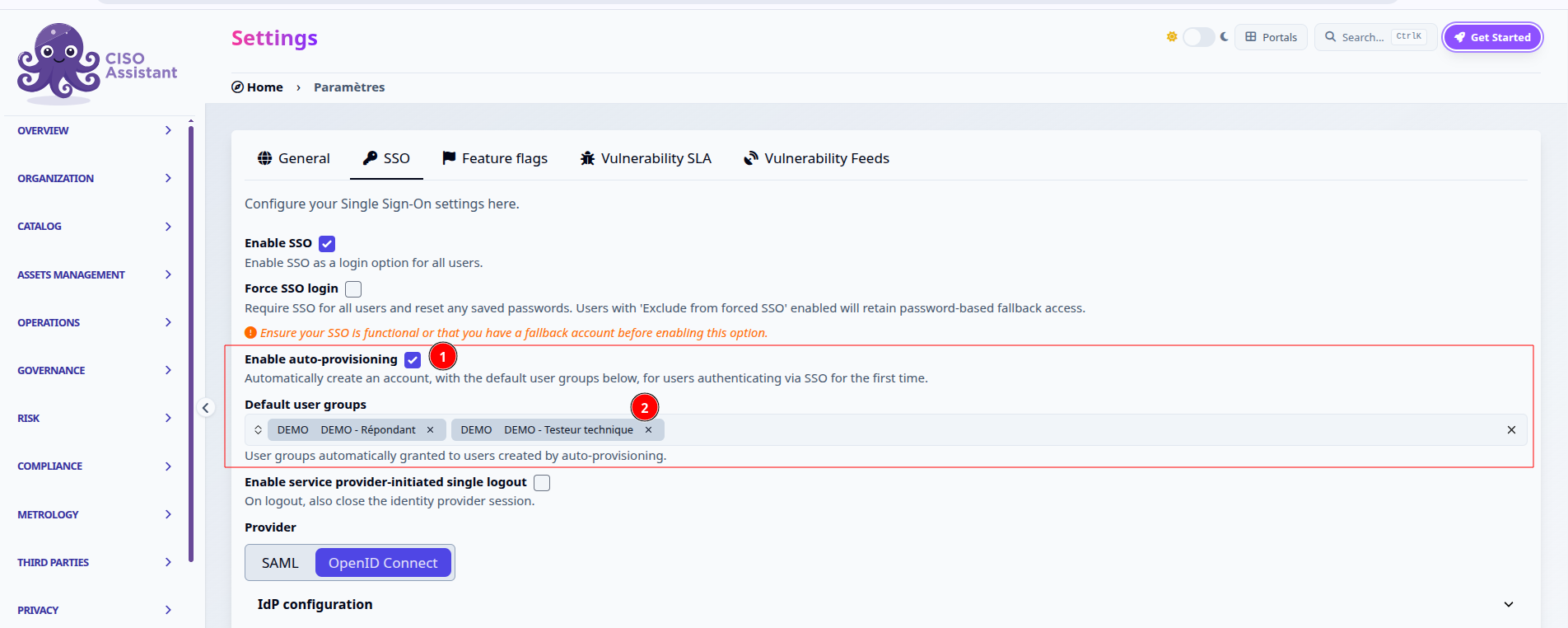This screenshot has width=1568, height=628.
Task: Remove the DEMO - Répondant group tag
Action: coord(430,430)
